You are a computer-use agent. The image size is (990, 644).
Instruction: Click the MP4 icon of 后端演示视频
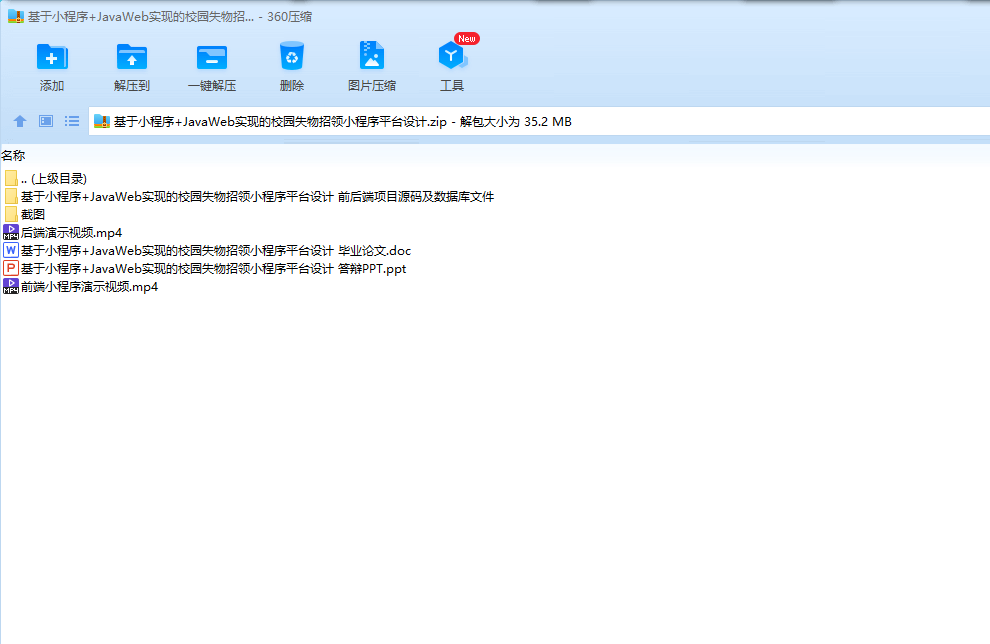coord(11,232)
